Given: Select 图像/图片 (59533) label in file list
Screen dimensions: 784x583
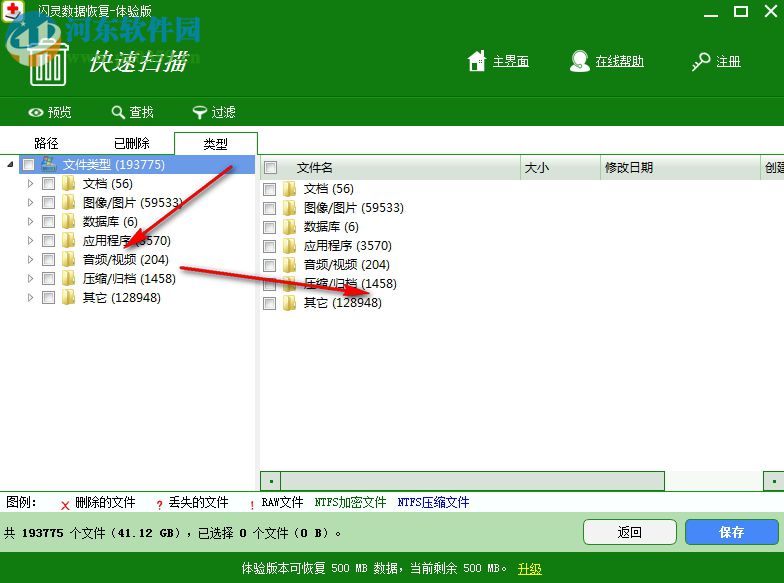Looking at the screenshot, I should [354, 208].
